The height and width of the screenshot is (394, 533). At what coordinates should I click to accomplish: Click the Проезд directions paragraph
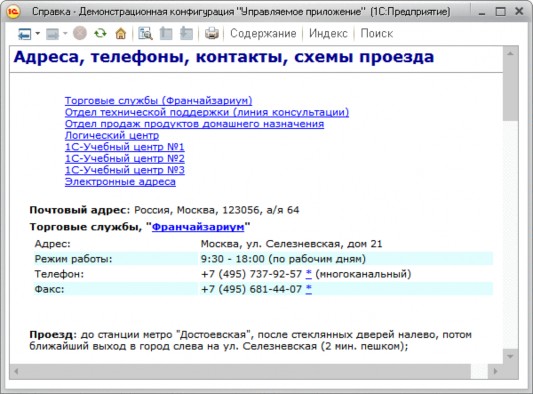(x=251, y=340)
